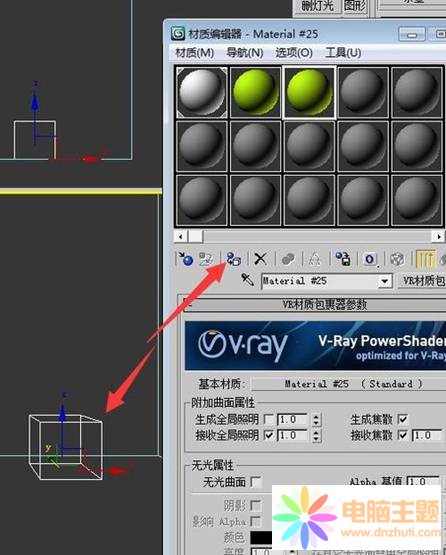Enable the 生成全局照明 checkbox
This screenshot has height=555, width=446.
point(269,420)
